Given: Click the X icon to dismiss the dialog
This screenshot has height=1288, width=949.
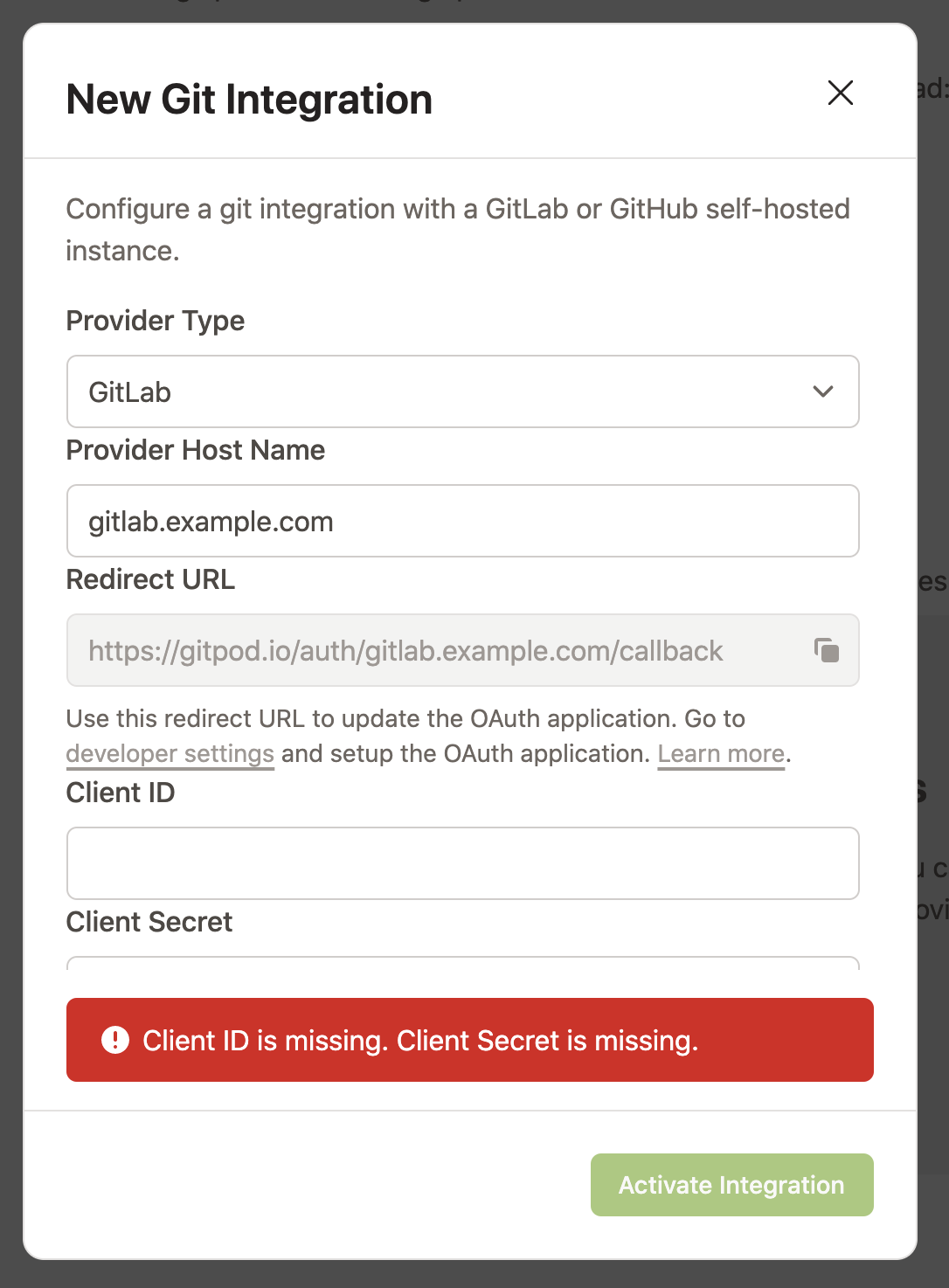Looking at the screenshot, I should [x=840, y=92].
